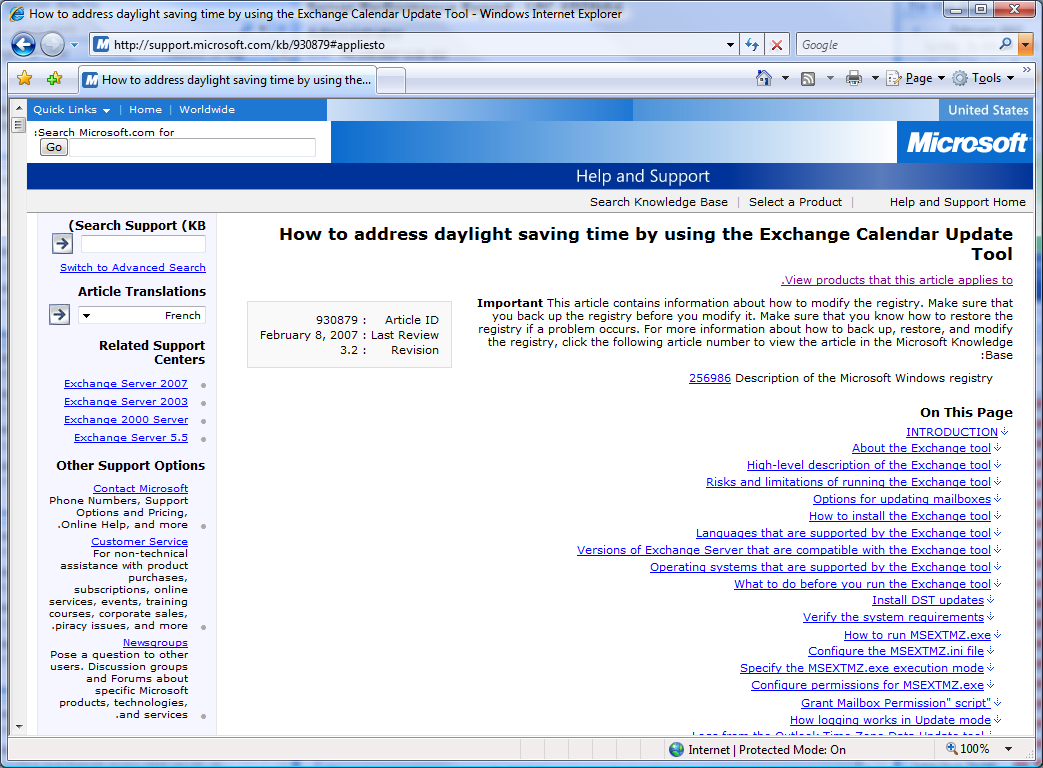Click the page scrollbar up arrow

pos(19,108)
